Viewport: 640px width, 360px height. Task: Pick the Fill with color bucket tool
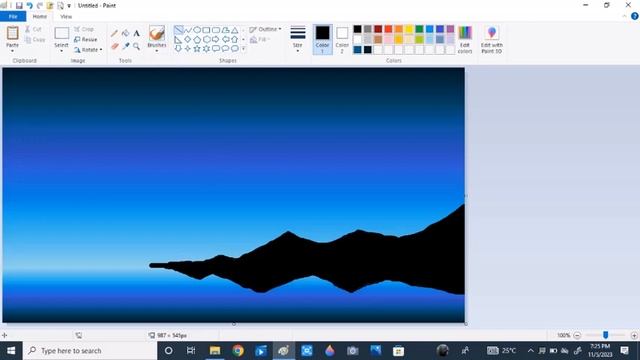[x=126, y=33]
